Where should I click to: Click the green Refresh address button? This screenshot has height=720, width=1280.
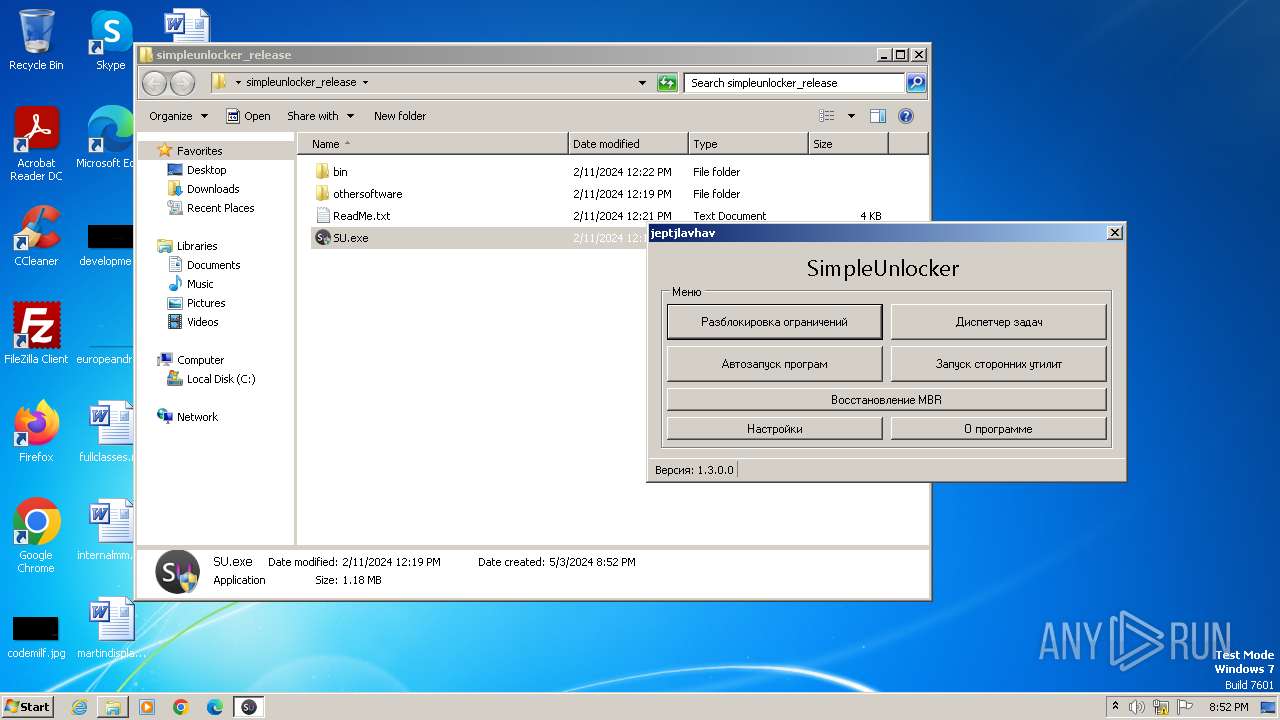point(667,83)
